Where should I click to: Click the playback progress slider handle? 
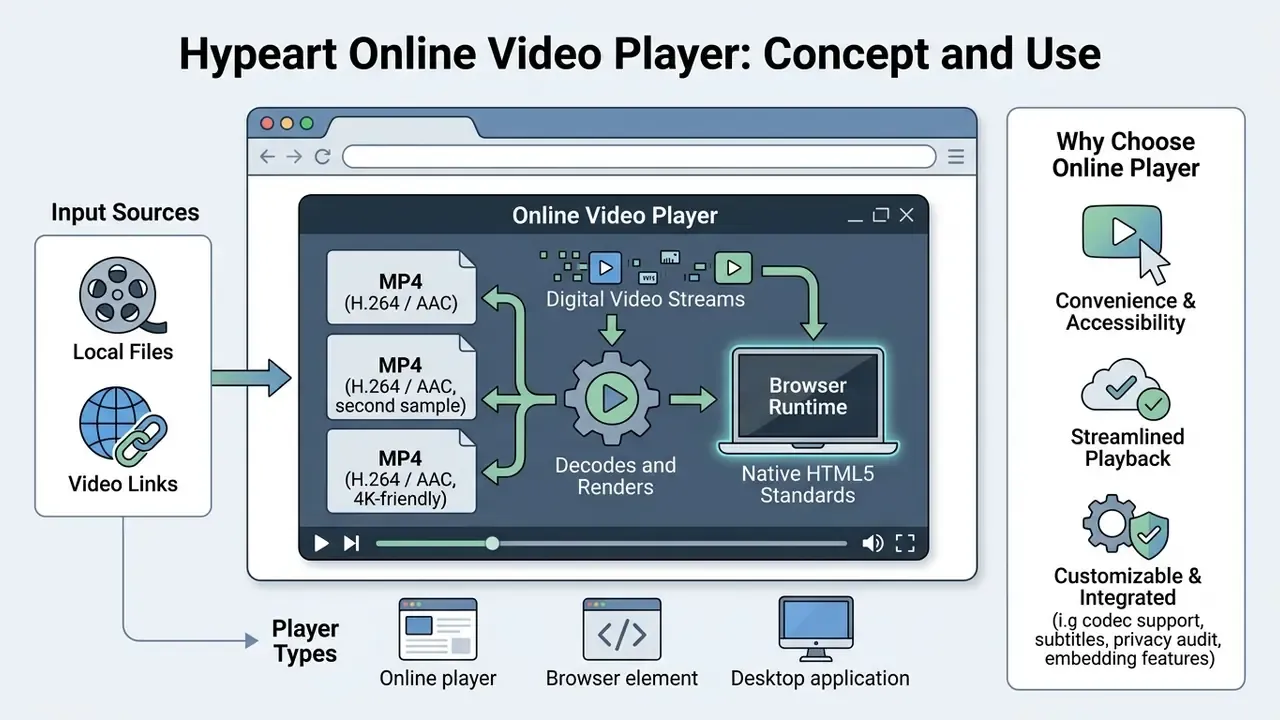(492, 543)
